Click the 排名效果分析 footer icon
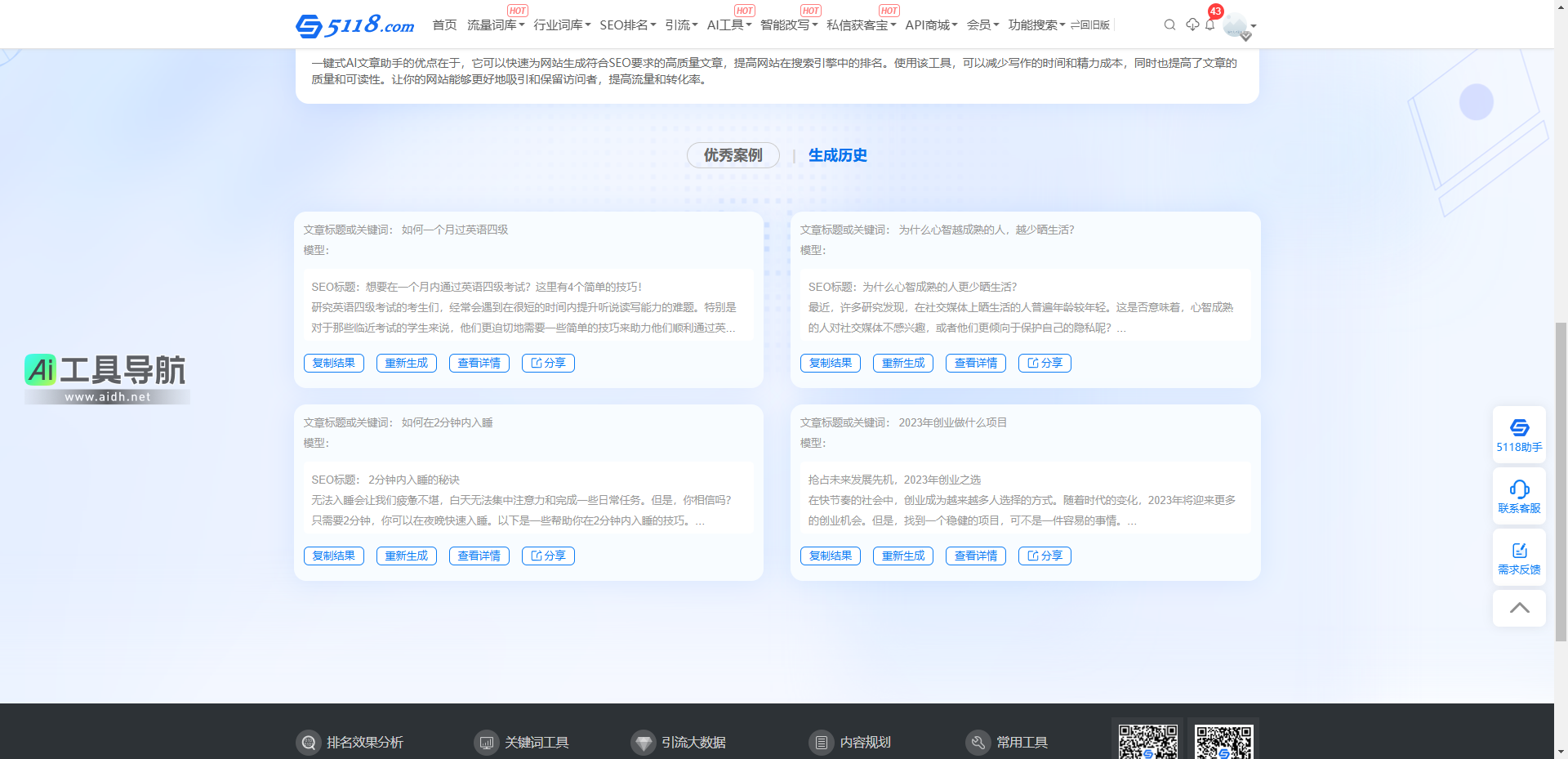The width and height of the screenshot is (1568, 759). tap(308, 743)
